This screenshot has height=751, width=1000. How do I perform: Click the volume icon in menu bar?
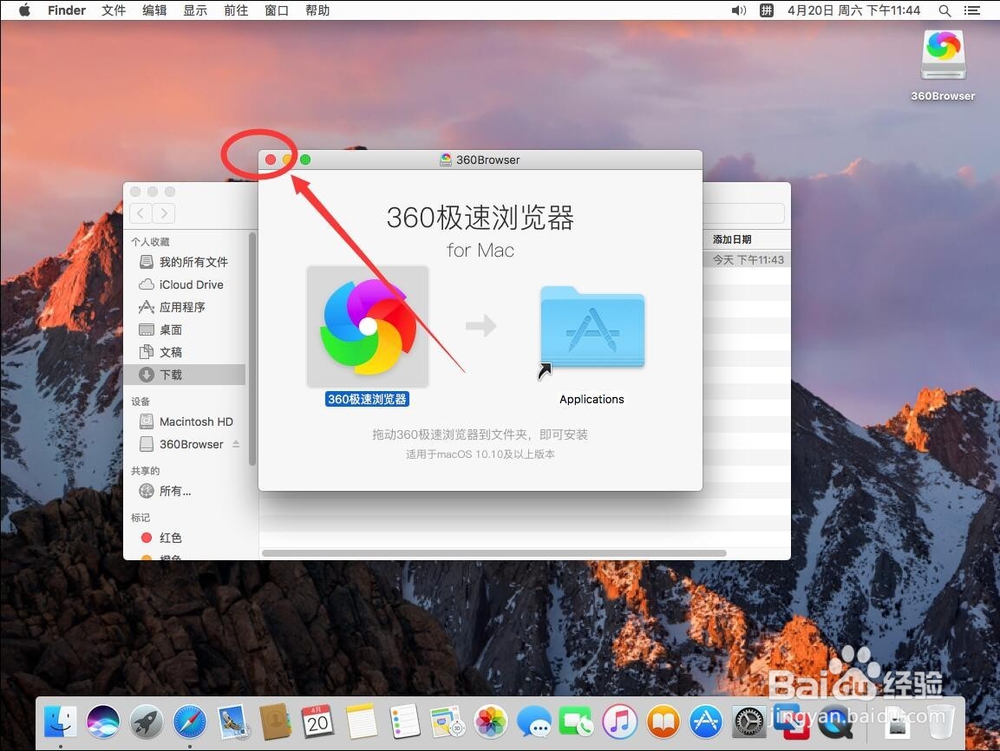739,10
